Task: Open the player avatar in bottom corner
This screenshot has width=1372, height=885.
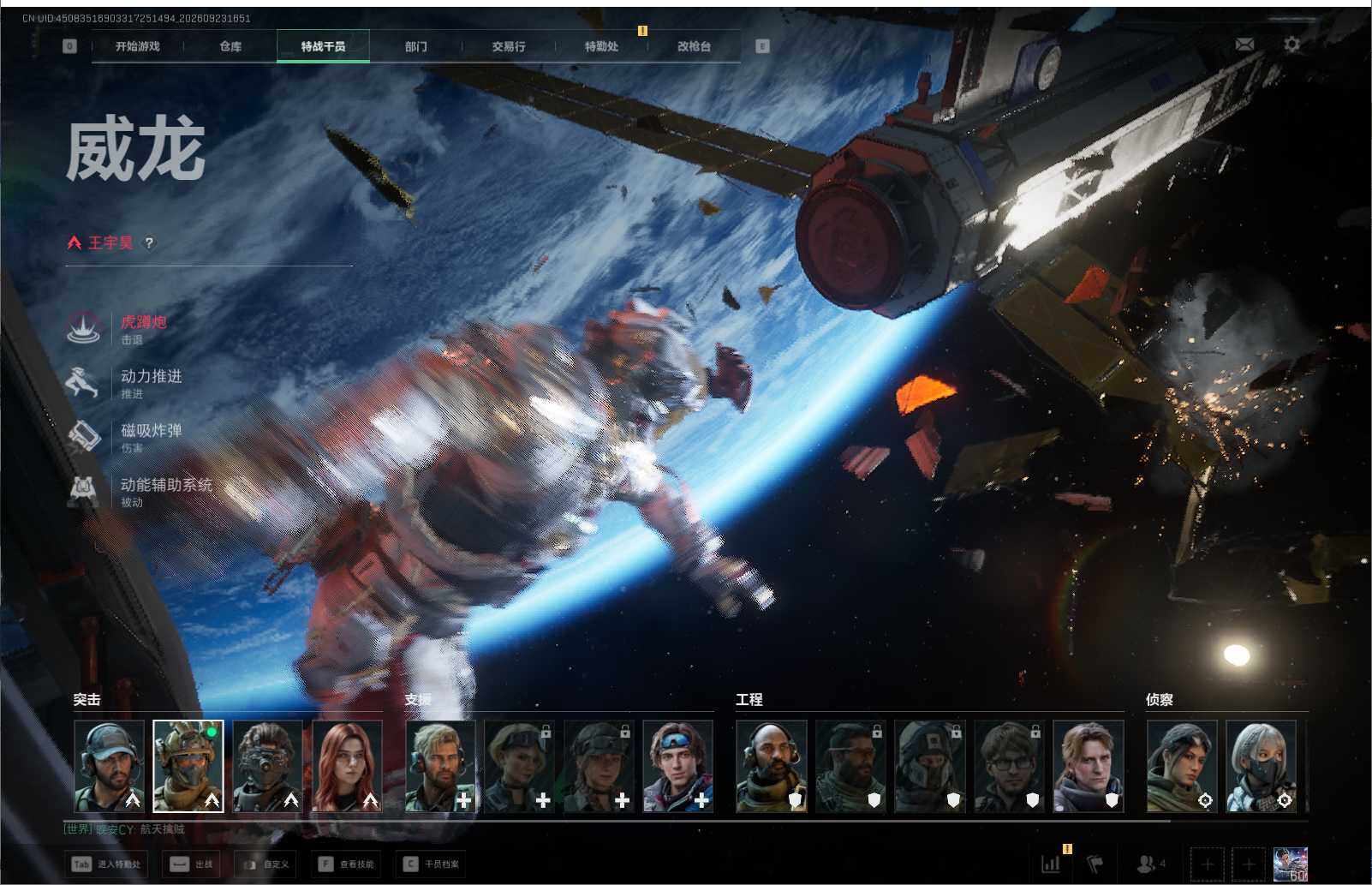Action: tap(1291, 864)
